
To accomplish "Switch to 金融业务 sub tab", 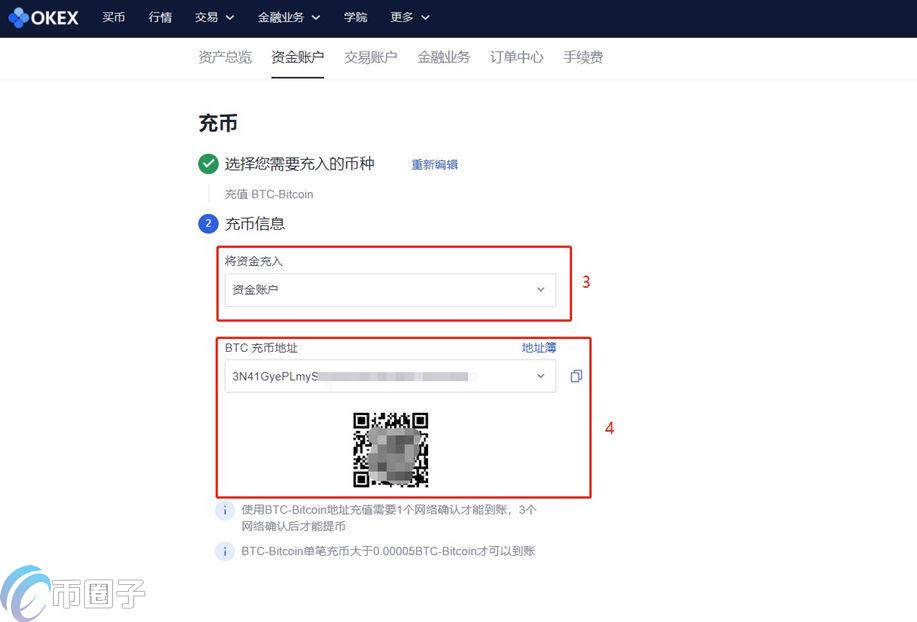I will (444, 57).
